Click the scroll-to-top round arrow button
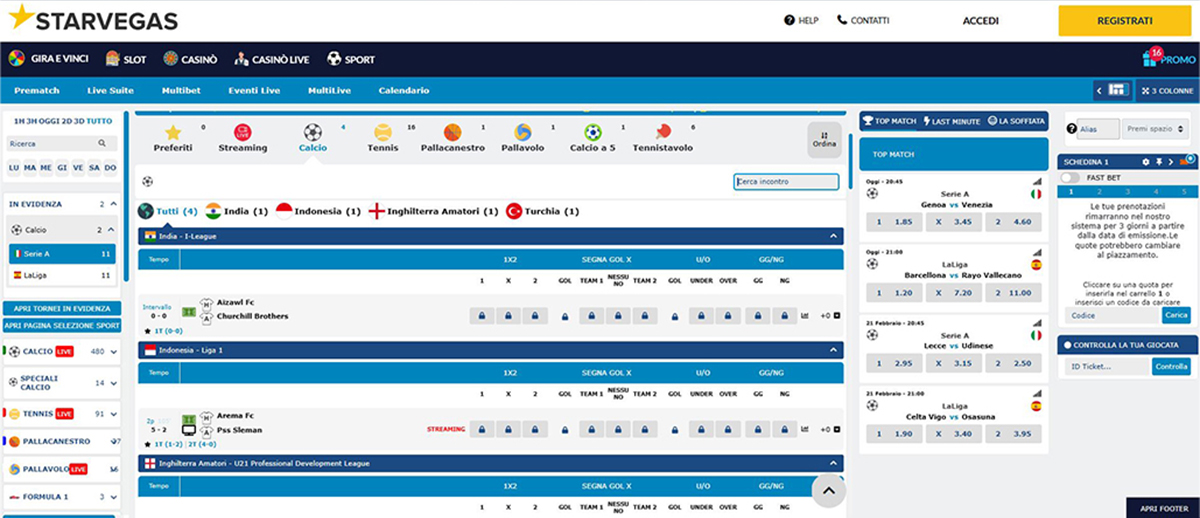 [829, 490]
